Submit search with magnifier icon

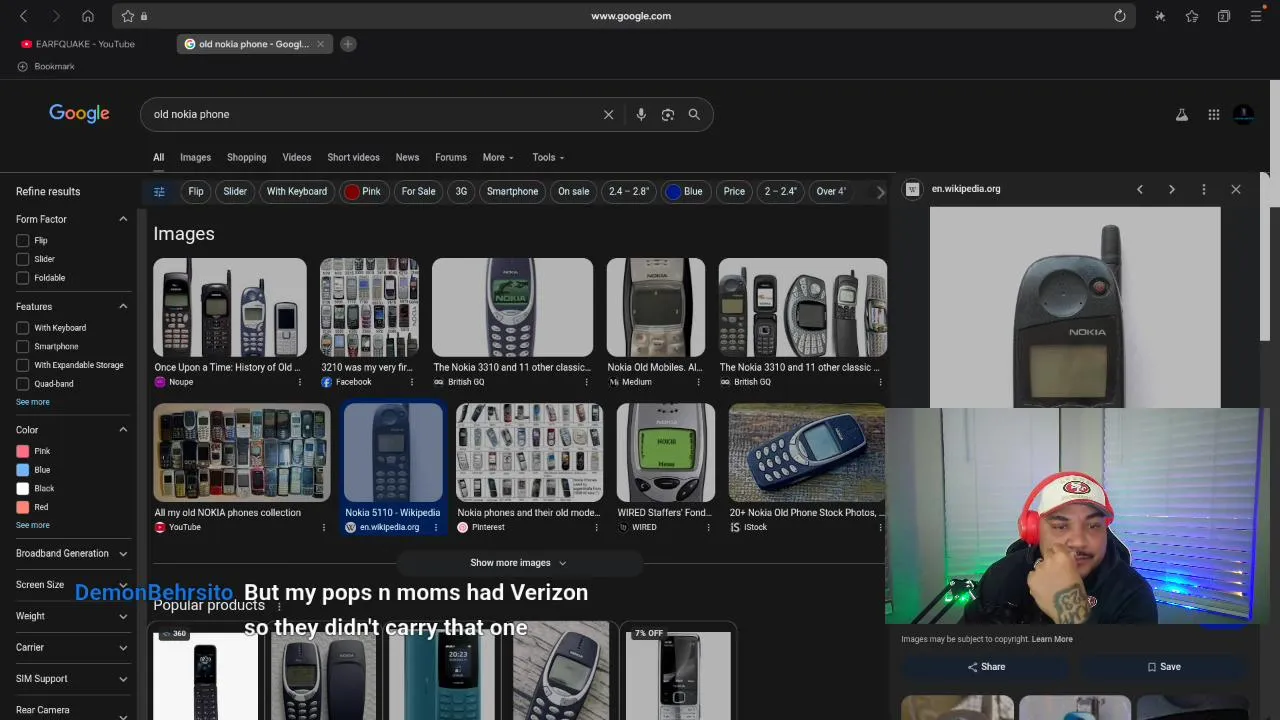pos(694,114)
